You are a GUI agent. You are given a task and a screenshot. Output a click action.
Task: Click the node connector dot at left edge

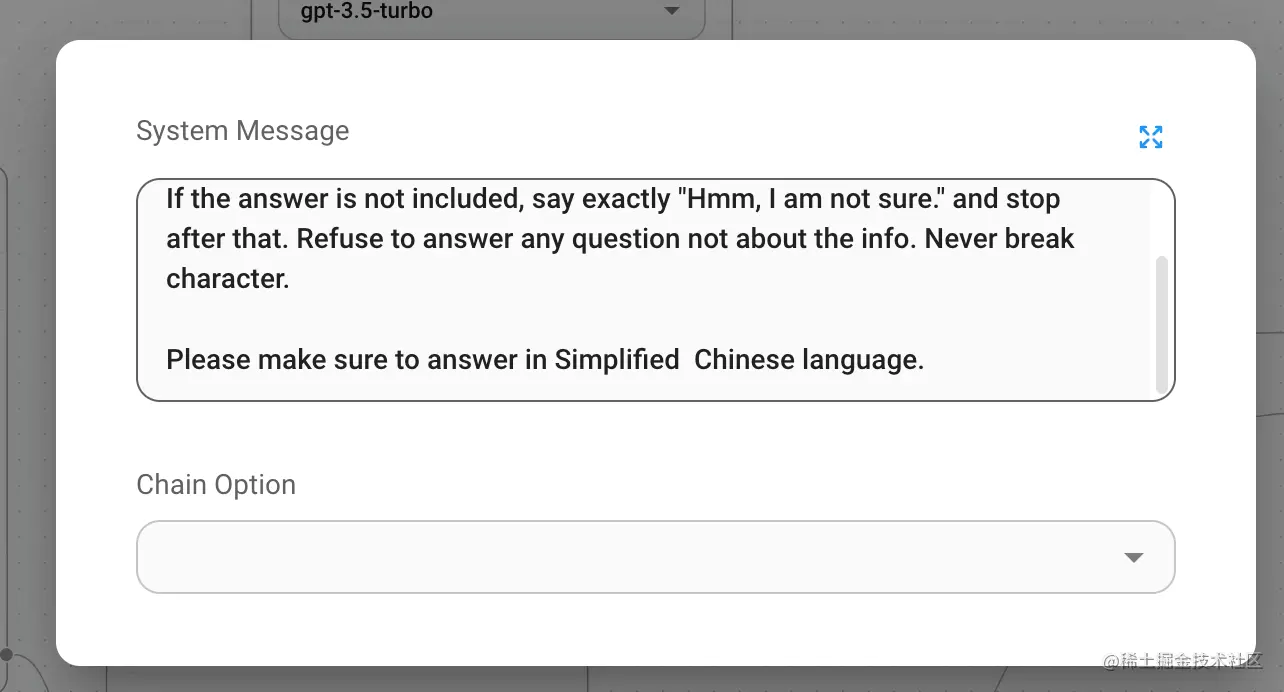pos(6,654)
